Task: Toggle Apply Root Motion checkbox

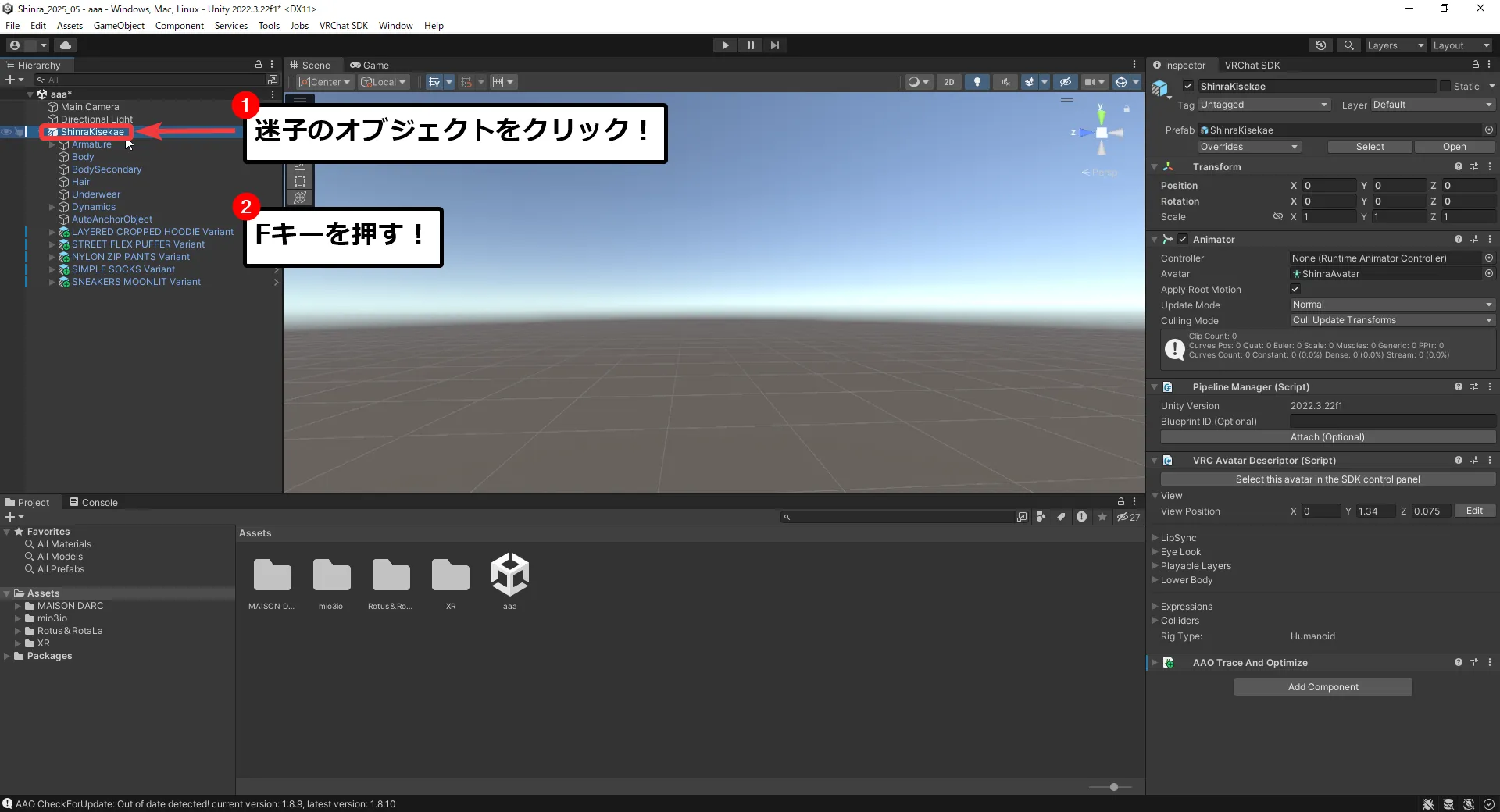Action: click(1295, 290)
